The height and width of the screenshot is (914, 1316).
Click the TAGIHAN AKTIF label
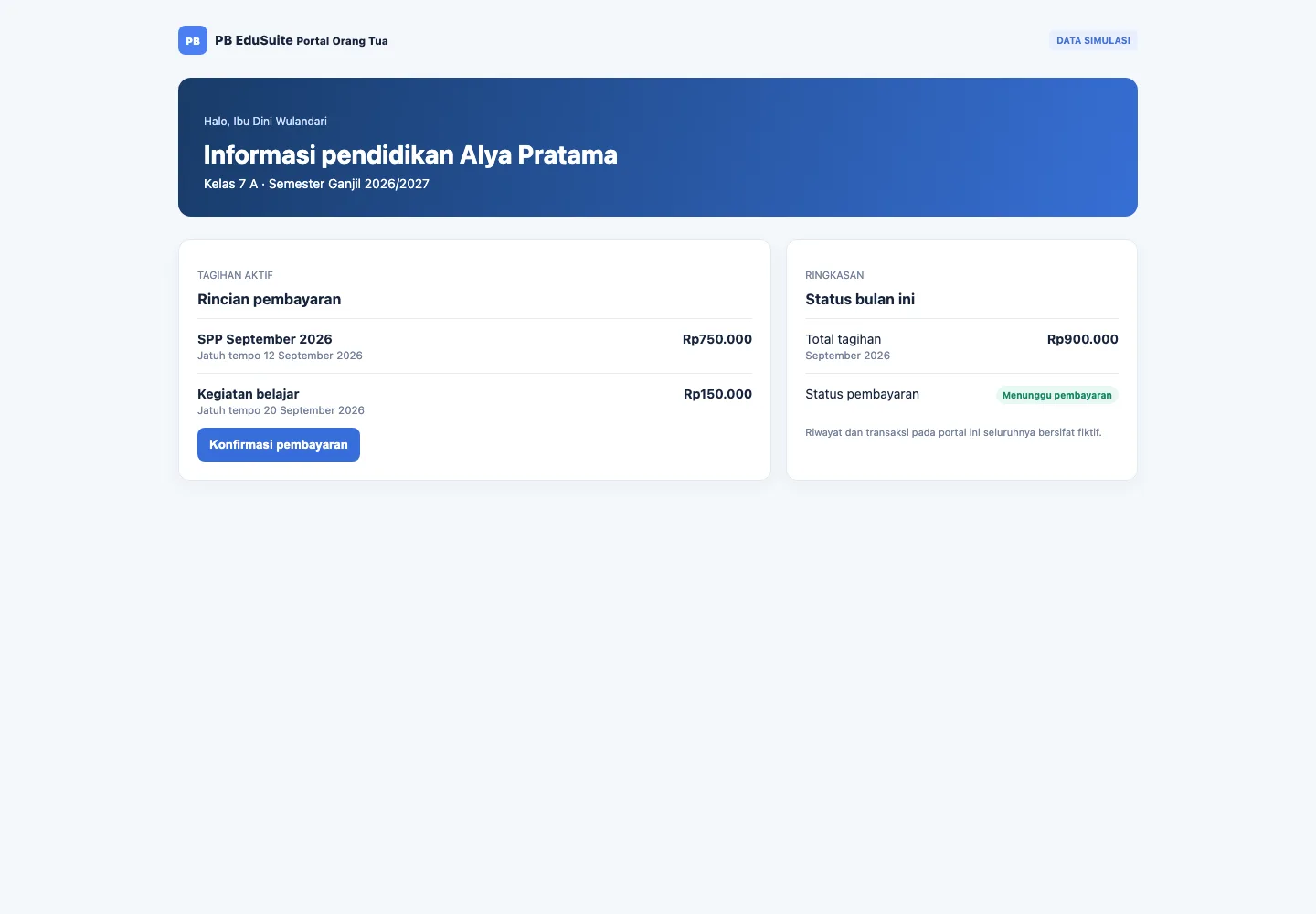tap(235, 275)
